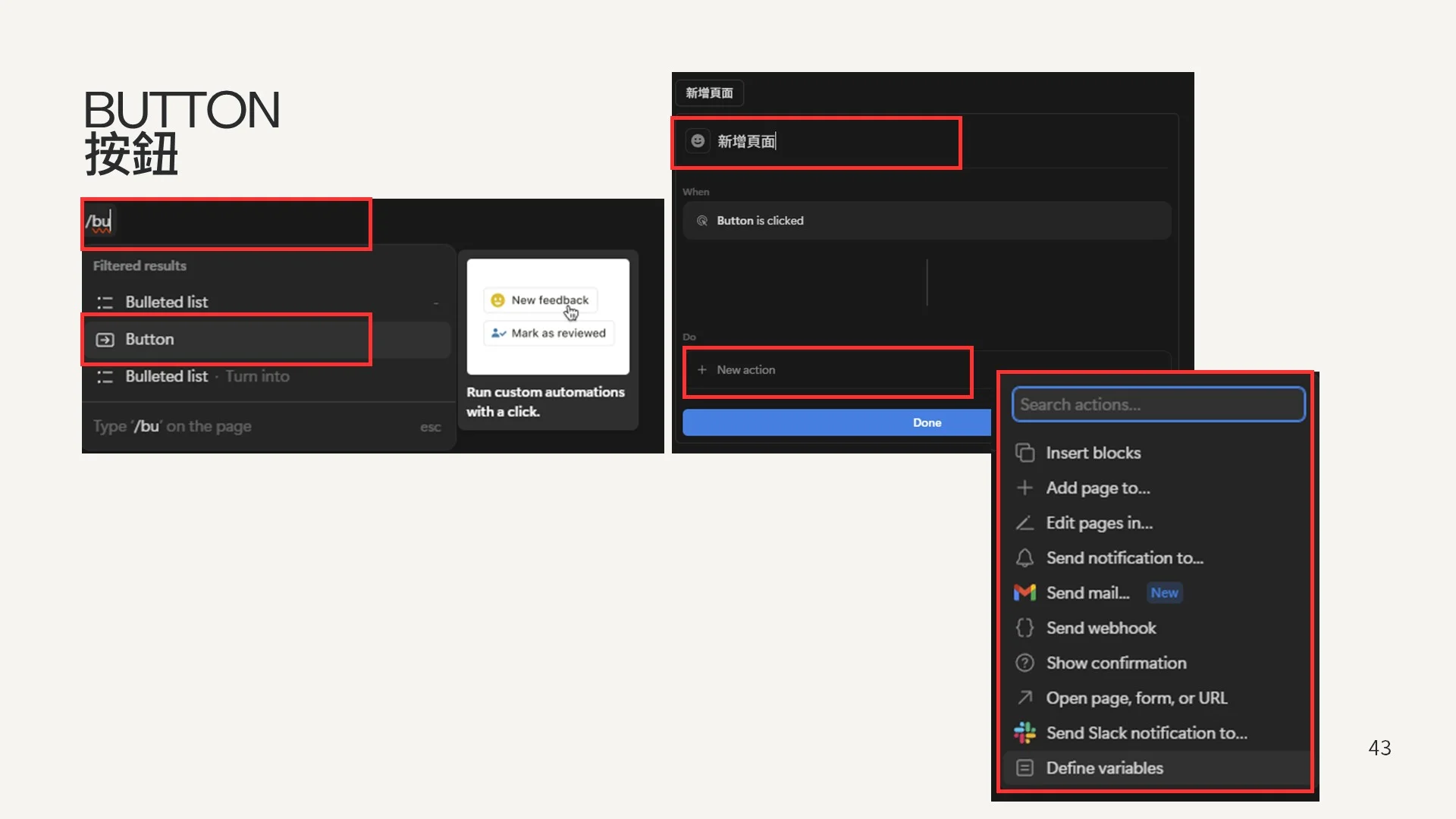
Task: Click the Slack icon in actions list
Action: point(1025,733)
